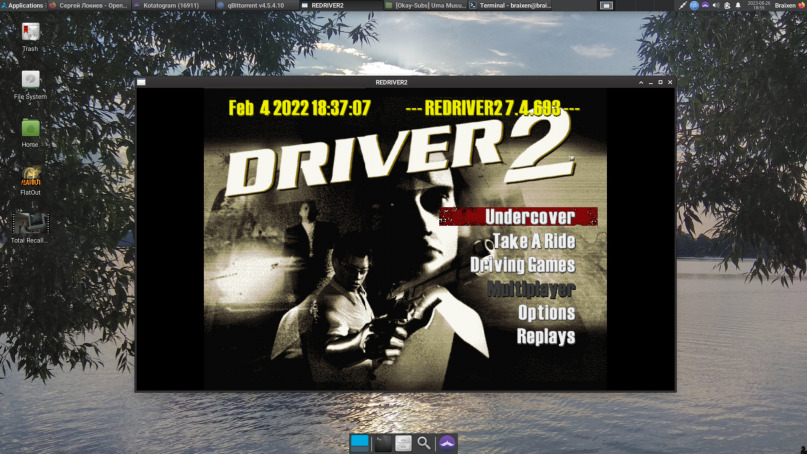The width and height of the screenshot is (807, 454).
Task: Open the REDRIVER2 window menu icon
Action: (x=142, y=82)
